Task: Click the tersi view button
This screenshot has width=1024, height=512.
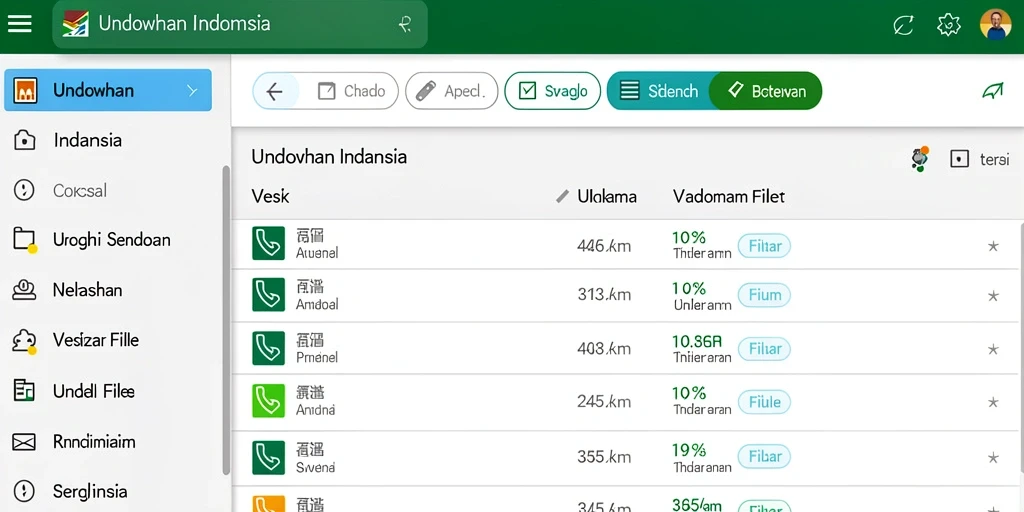Action: 980,159
